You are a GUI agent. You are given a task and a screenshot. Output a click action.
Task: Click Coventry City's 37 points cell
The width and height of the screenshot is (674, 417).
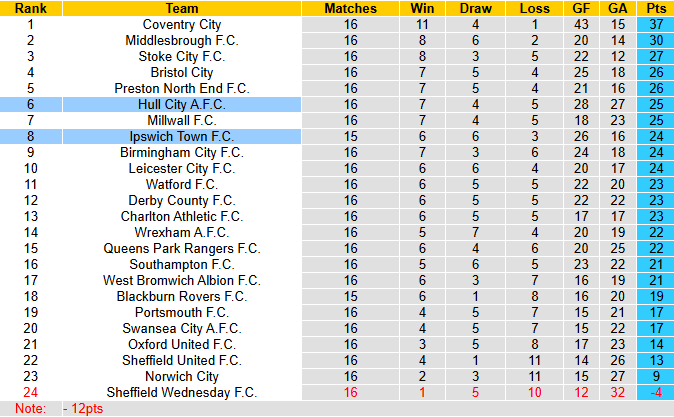[x=654, y=24]
